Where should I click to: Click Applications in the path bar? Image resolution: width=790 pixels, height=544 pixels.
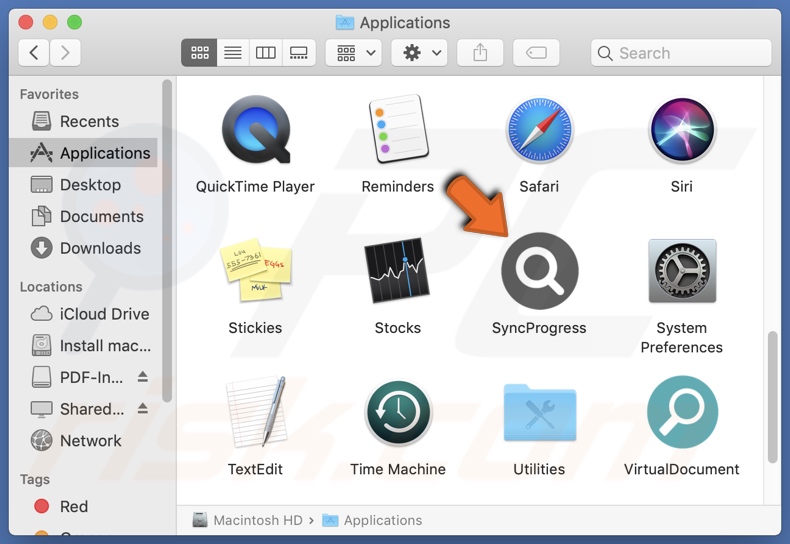coord(372,520)
